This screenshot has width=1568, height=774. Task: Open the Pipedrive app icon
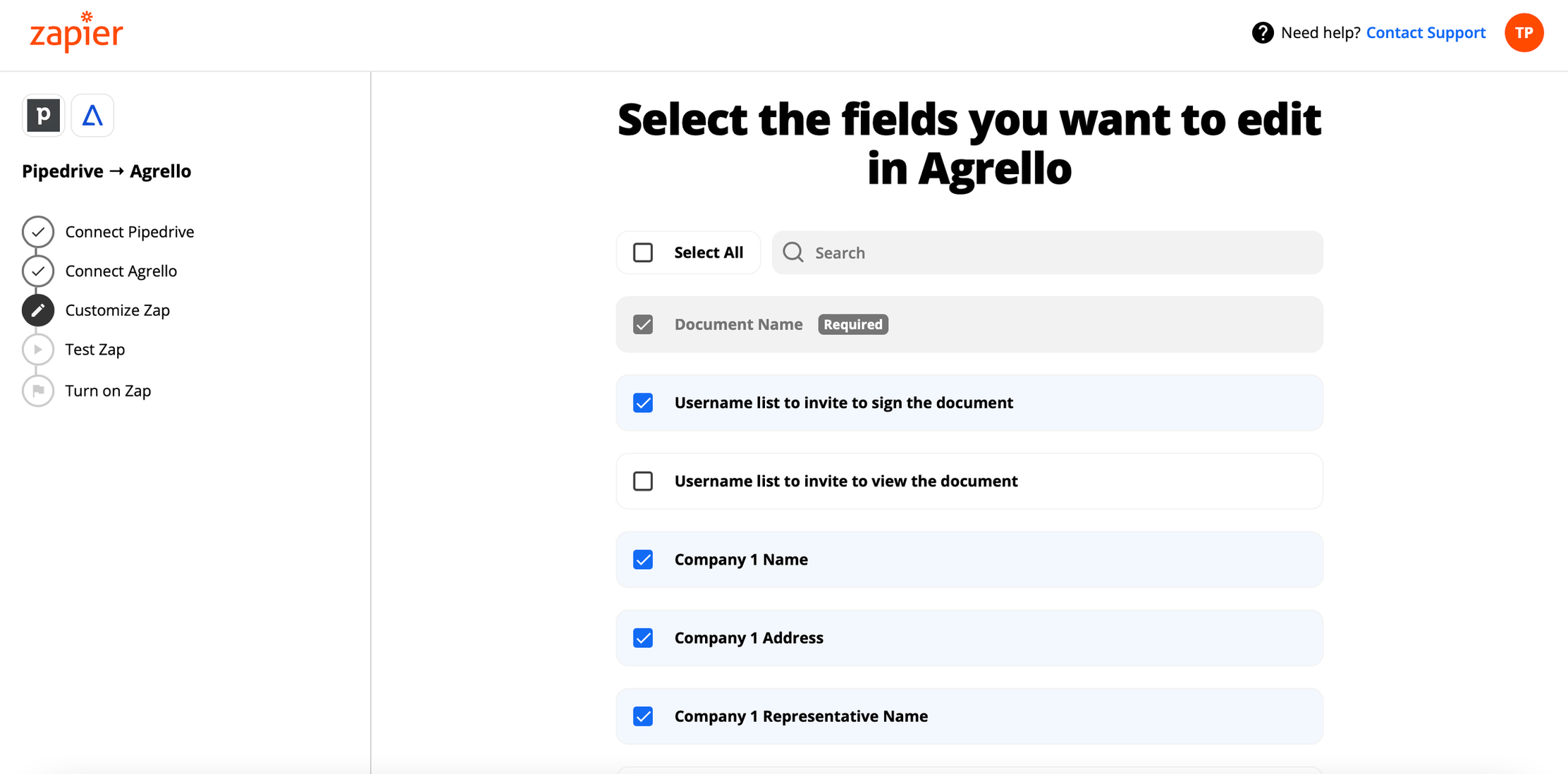pyautogui.click(x=43, y=115)
